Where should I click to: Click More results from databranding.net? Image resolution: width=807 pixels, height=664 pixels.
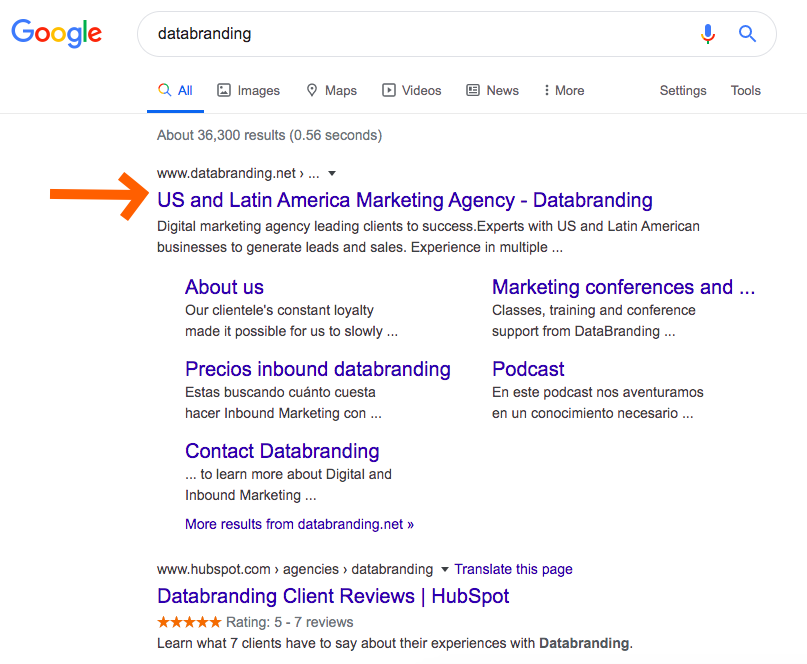(x=299, y=524)
